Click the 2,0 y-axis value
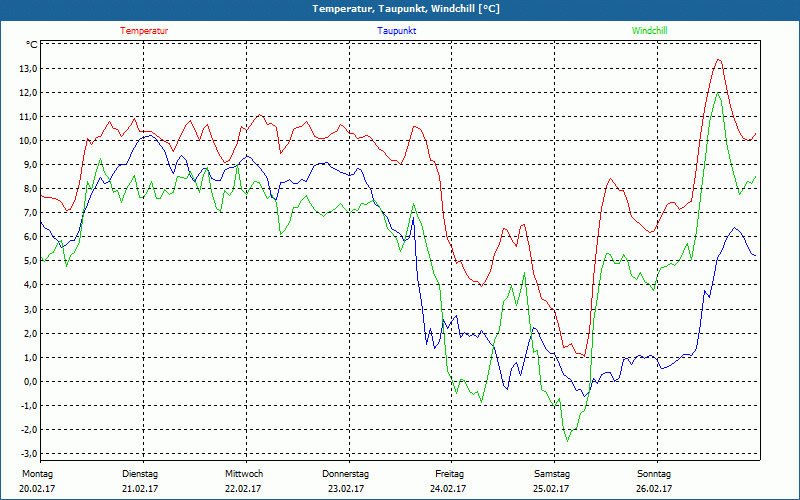 coord(30,334)
